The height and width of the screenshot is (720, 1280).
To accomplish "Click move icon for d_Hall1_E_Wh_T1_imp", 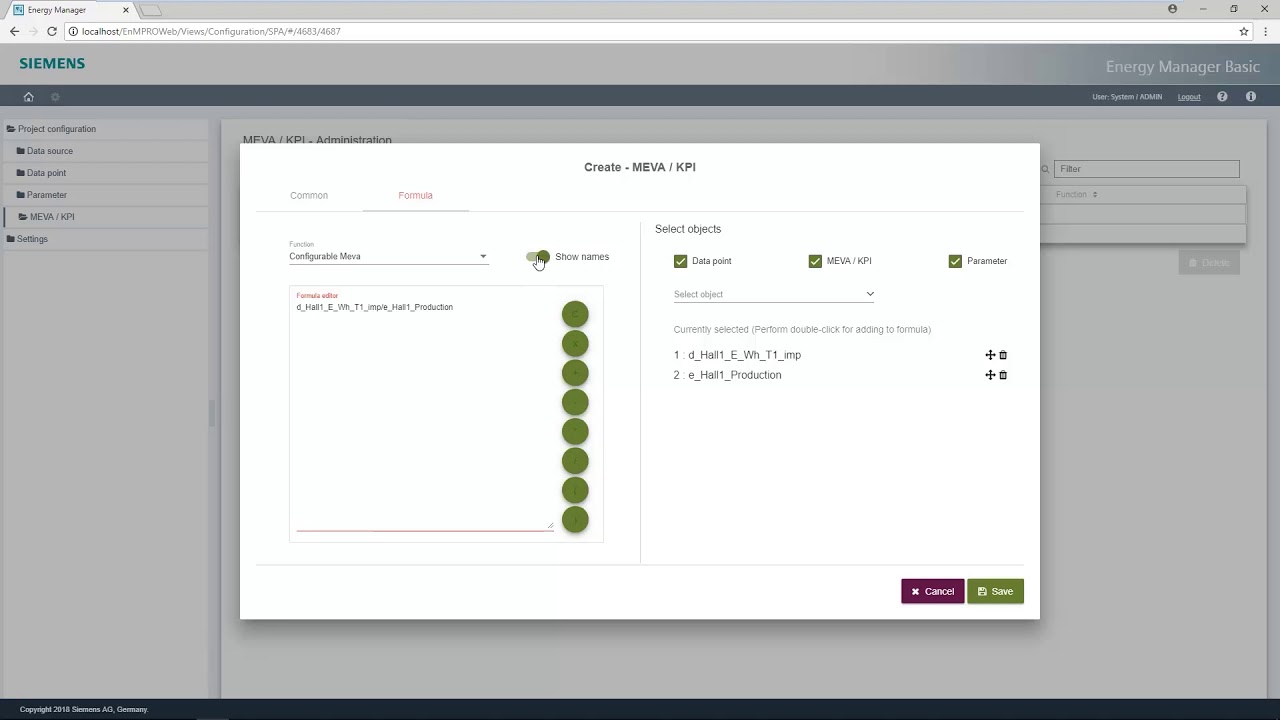I will click(x=990, y=355).
